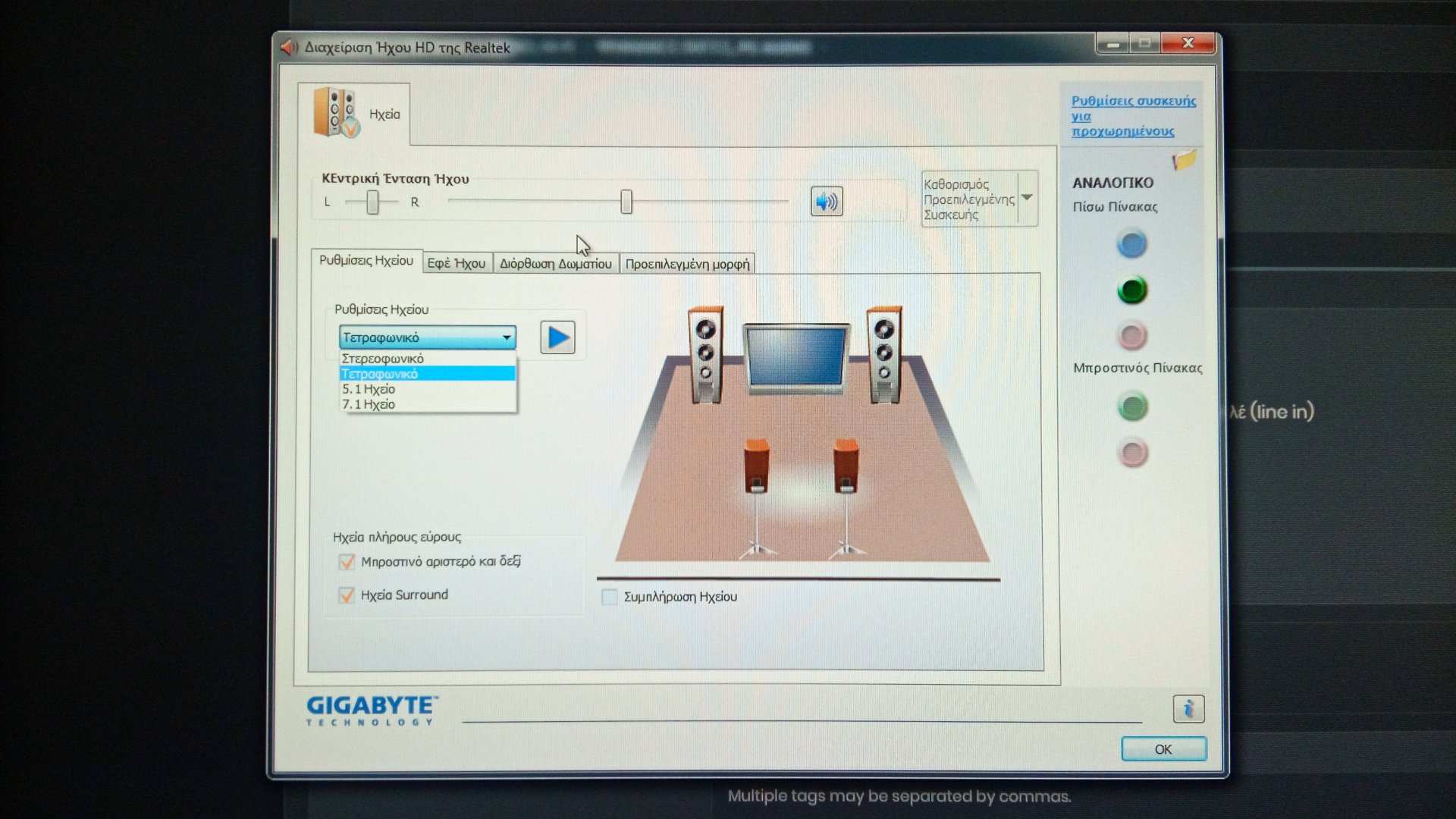Select 5.1 Ηχείο from the list
This screenshot has height=819, width=1456.
[x=369, y=389]
